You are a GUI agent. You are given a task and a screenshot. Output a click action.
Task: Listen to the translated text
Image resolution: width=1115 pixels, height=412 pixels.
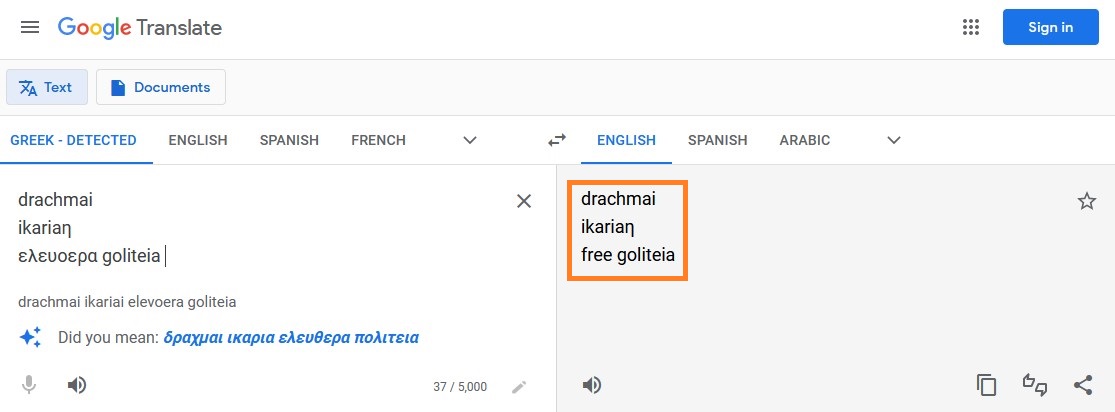(x=592, y=385)
